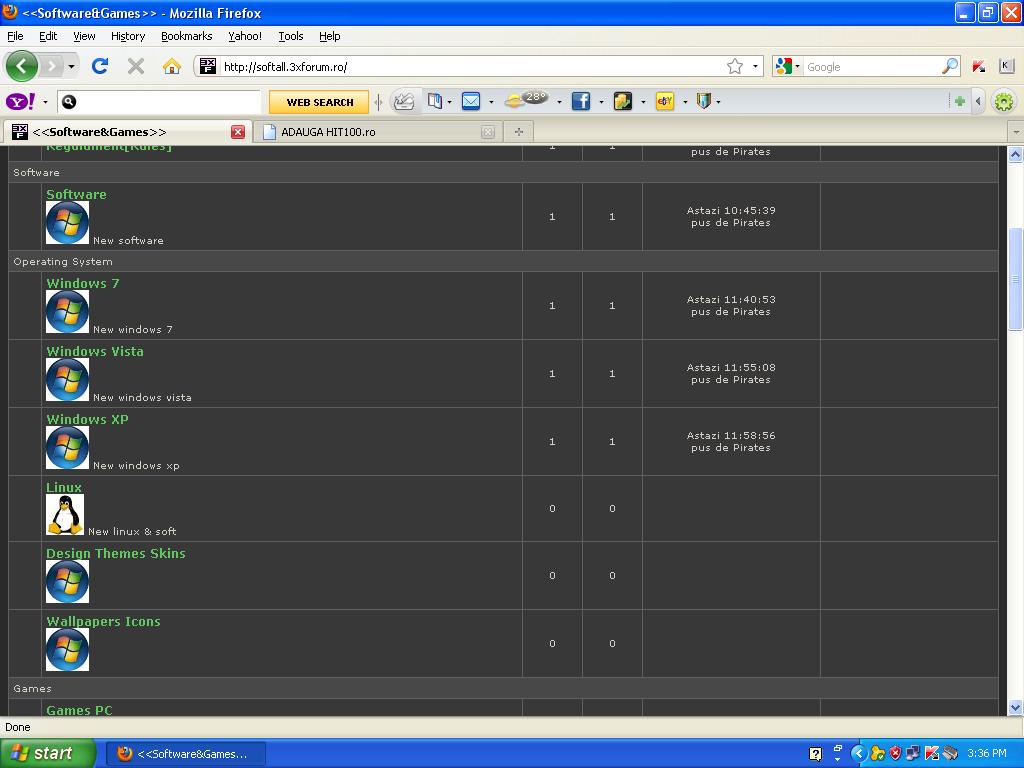Click the WEB SEARCH button
This screenshot has height=768, width=1024.
(319, 102)
